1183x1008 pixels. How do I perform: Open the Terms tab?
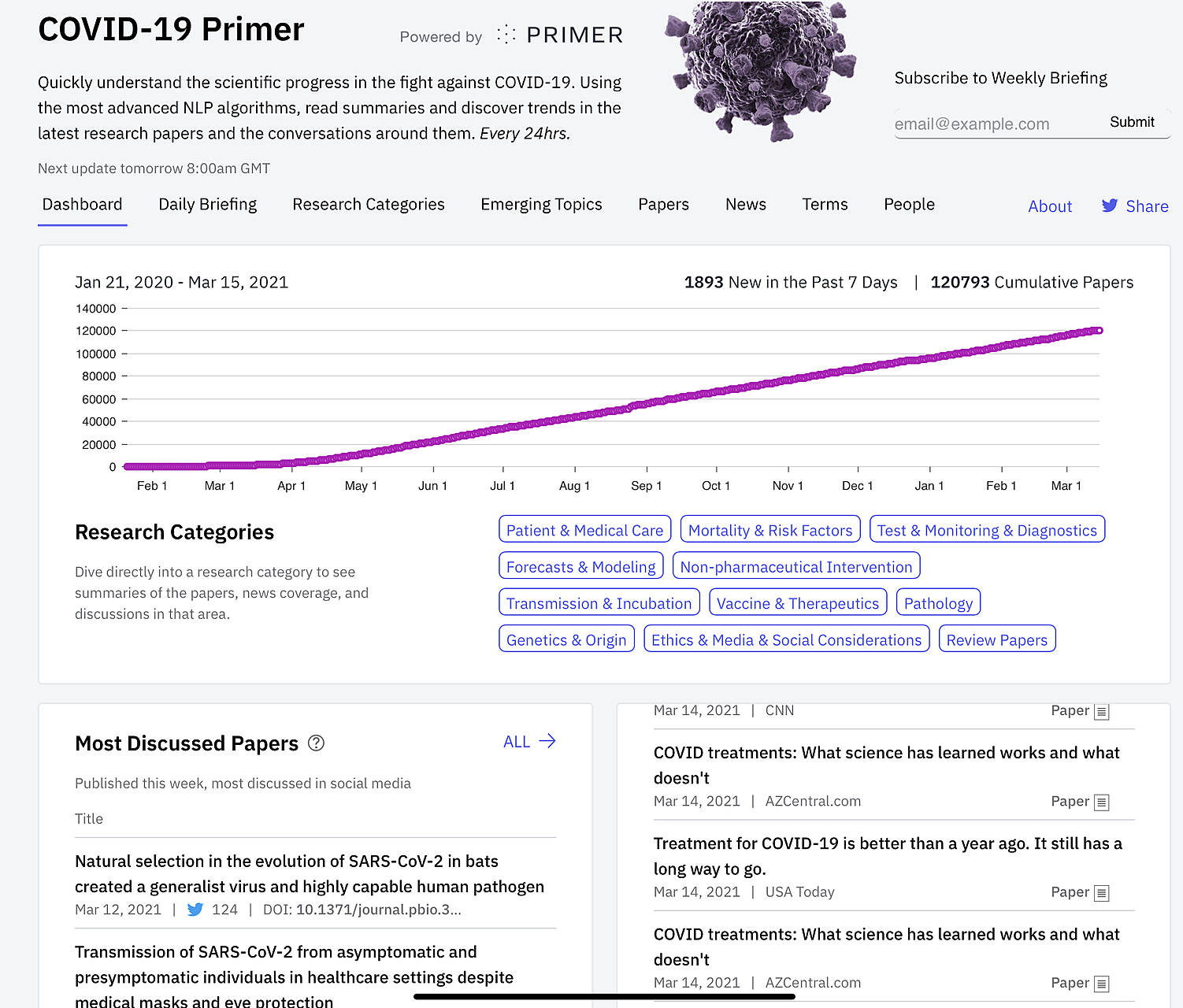click(825, 205)
